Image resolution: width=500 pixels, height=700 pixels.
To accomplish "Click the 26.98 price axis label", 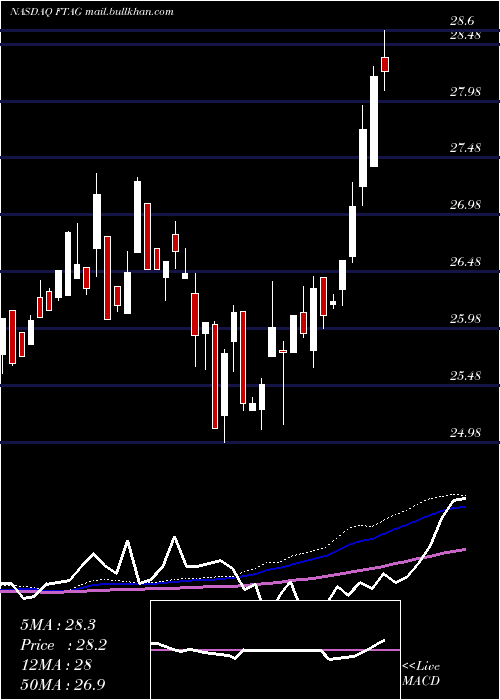I will 466,204.
